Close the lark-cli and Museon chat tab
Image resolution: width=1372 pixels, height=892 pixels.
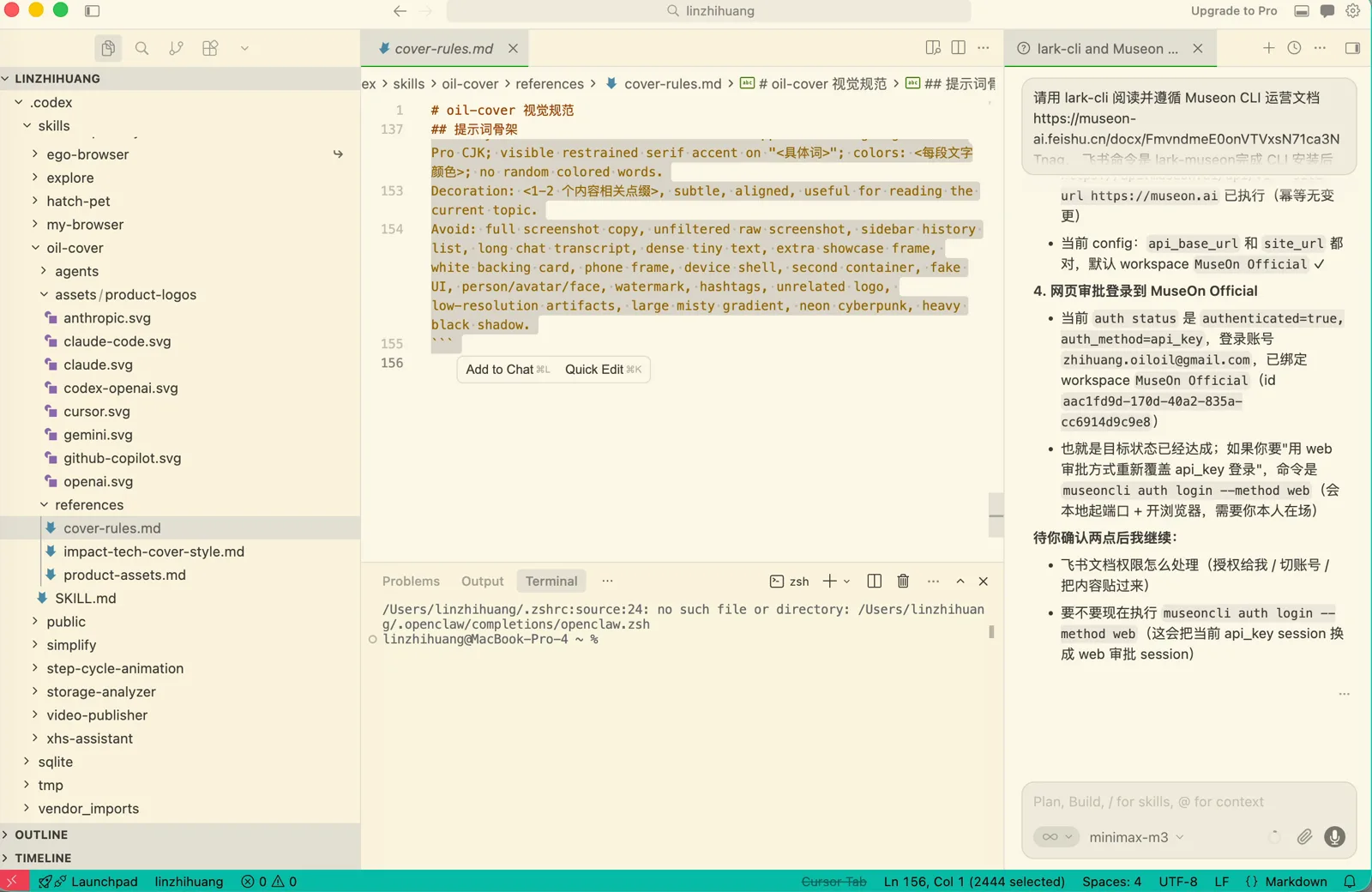[x=1198, y=49]
